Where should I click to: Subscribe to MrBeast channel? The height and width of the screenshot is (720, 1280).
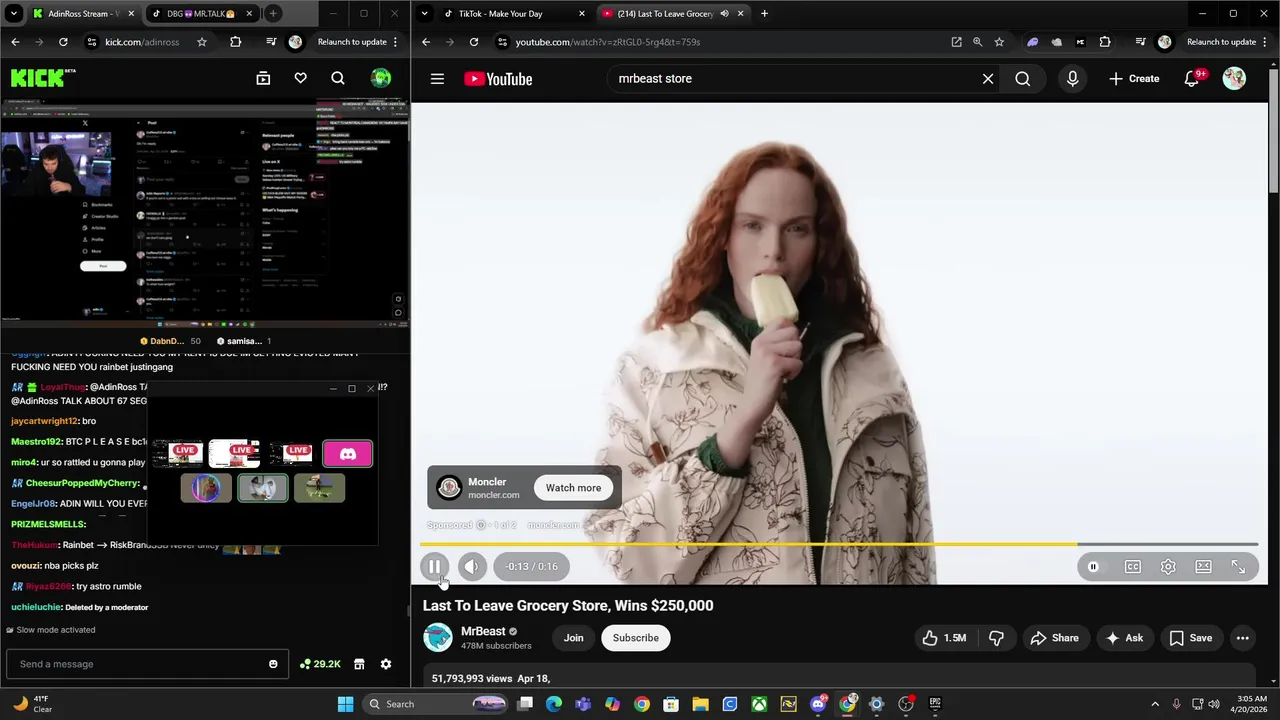[635, 638]
